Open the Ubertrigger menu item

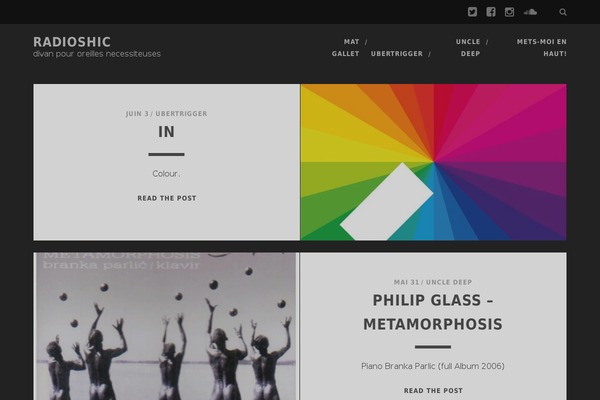point(396,54)
